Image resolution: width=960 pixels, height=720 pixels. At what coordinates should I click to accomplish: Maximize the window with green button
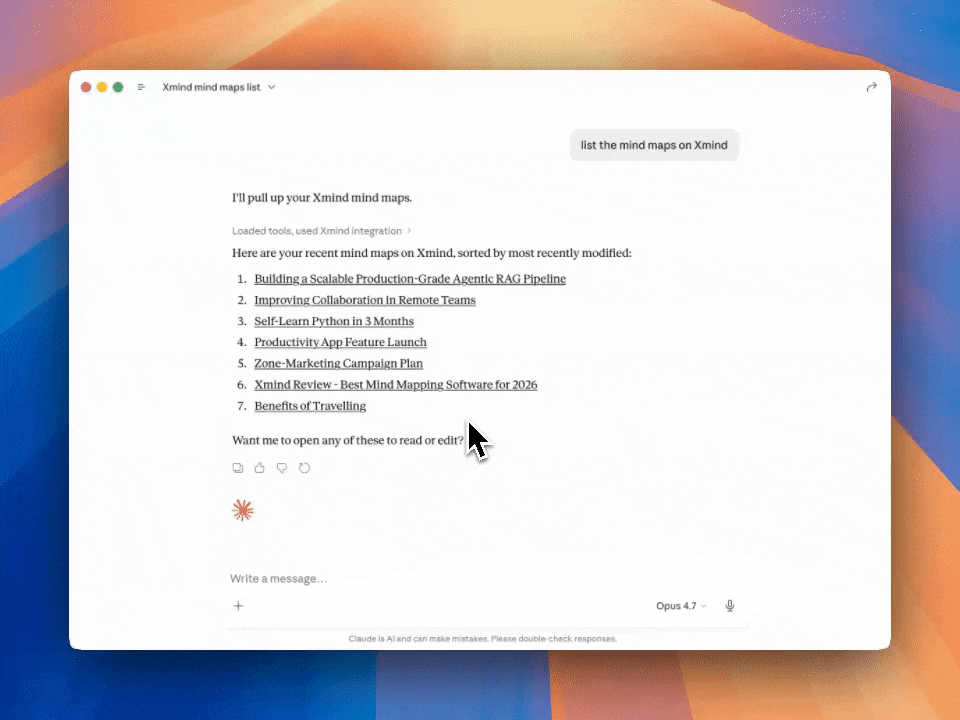pos(118,88)
